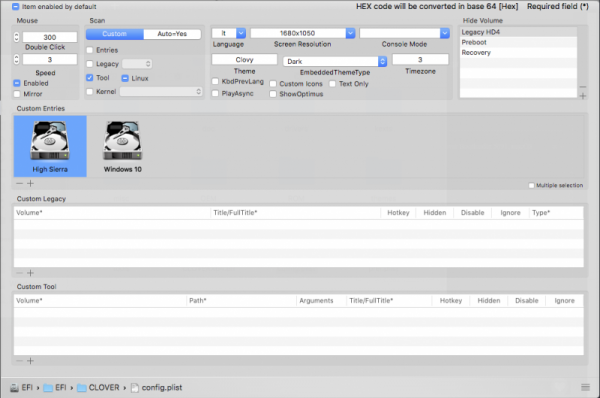The width and height of the screenshot is (600, 398).
Task: Toggle the Mouse Enabled checkbox
Action: click(x=17, y=83)
